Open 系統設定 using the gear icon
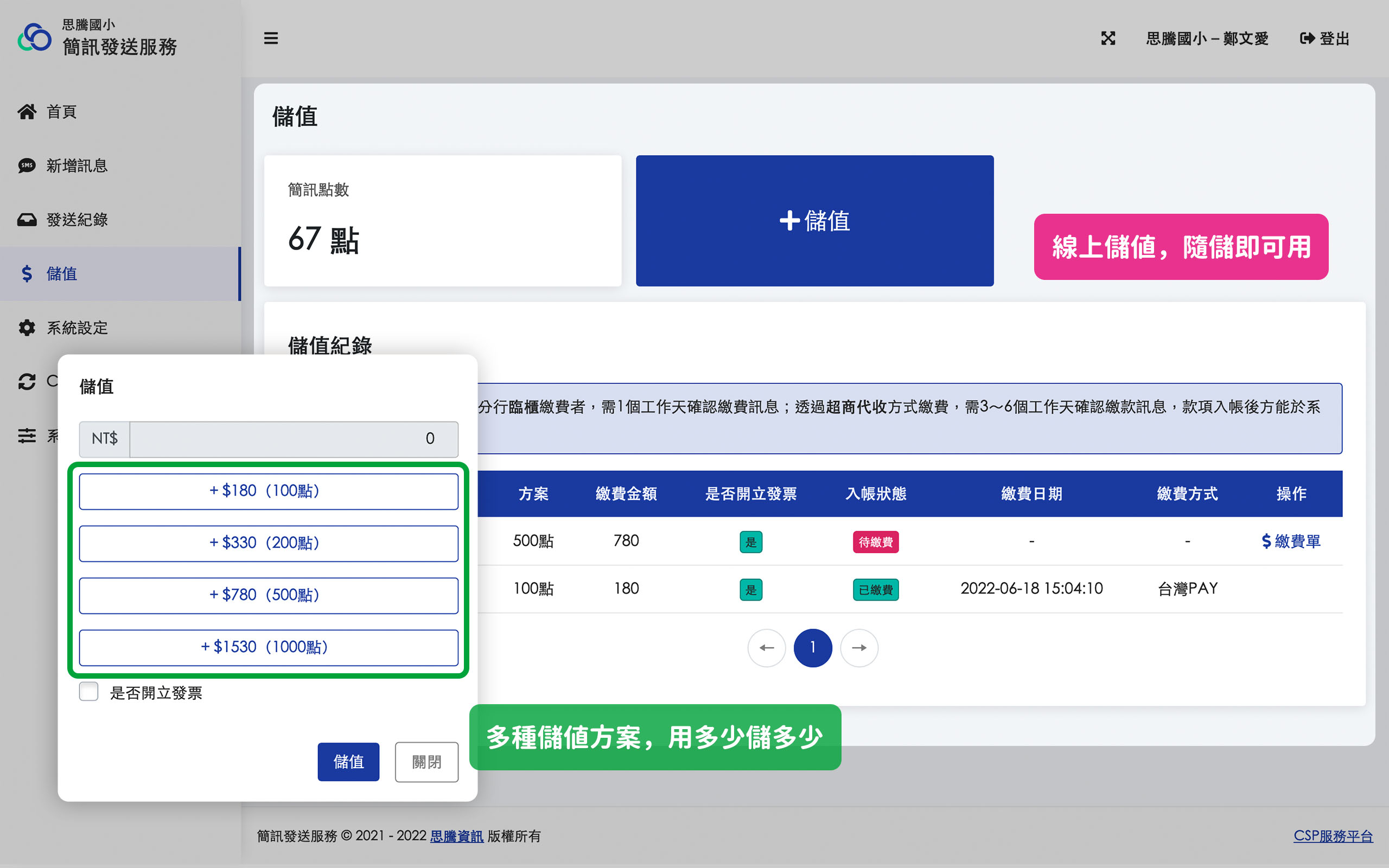Screen dimensions: 1389x868 27,328
